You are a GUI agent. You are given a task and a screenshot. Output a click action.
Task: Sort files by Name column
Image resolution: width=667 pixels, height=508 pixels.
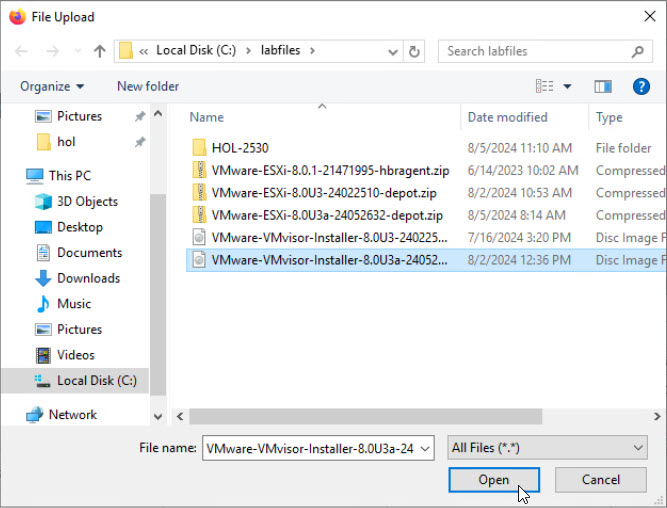coord(206,117)
